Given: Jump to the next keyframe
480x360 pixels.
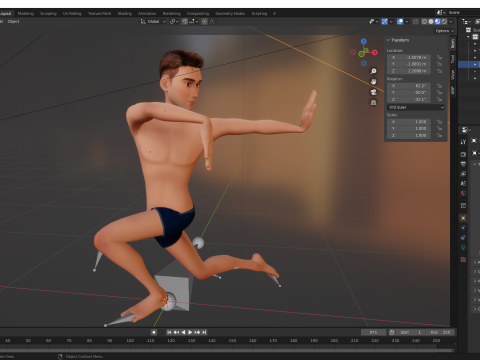Looking at the screenshot, I should [x=197, y=332].
